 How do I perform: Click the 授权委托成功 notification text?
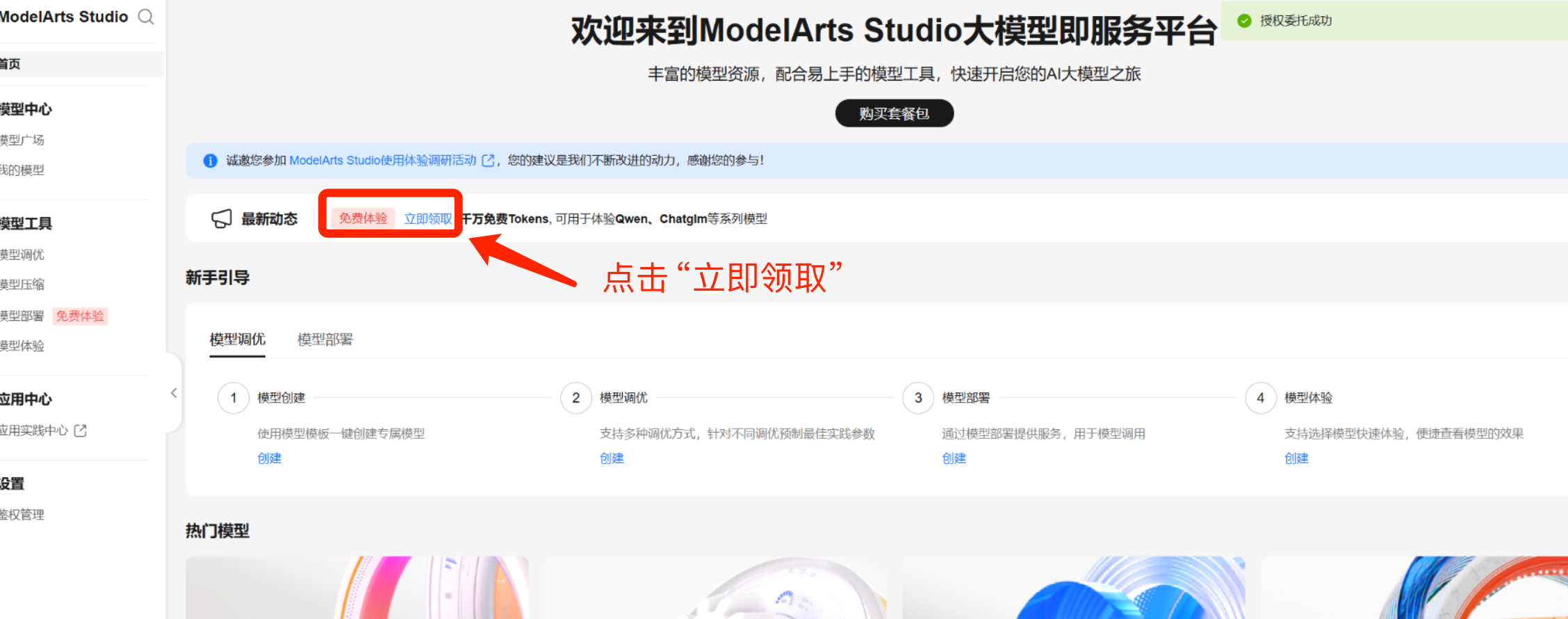(x=1296, y=21)
